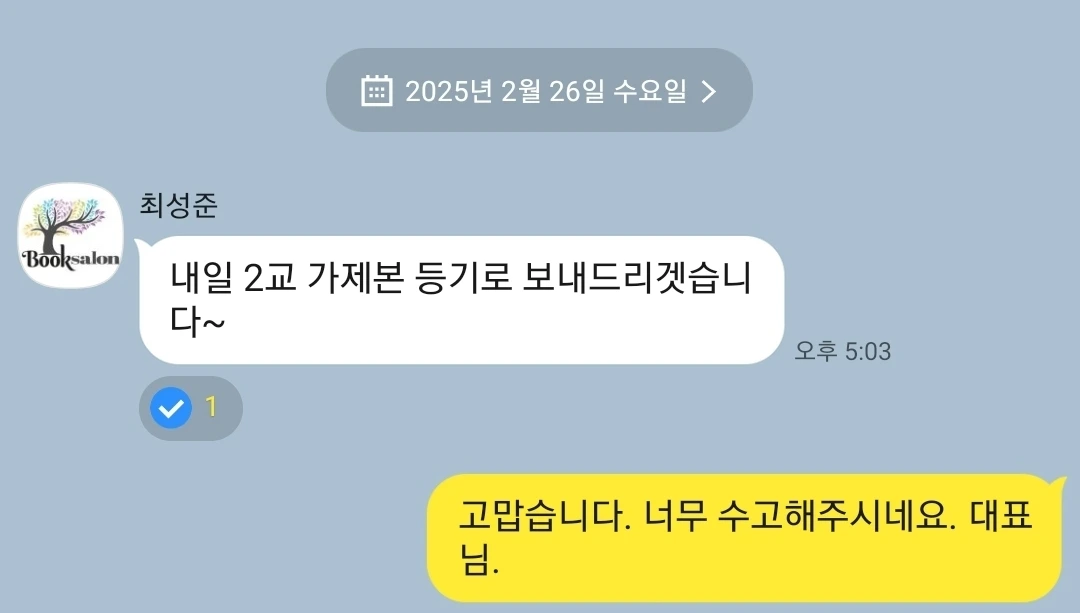Click the 다~ line in white message

tap(197, 321)
